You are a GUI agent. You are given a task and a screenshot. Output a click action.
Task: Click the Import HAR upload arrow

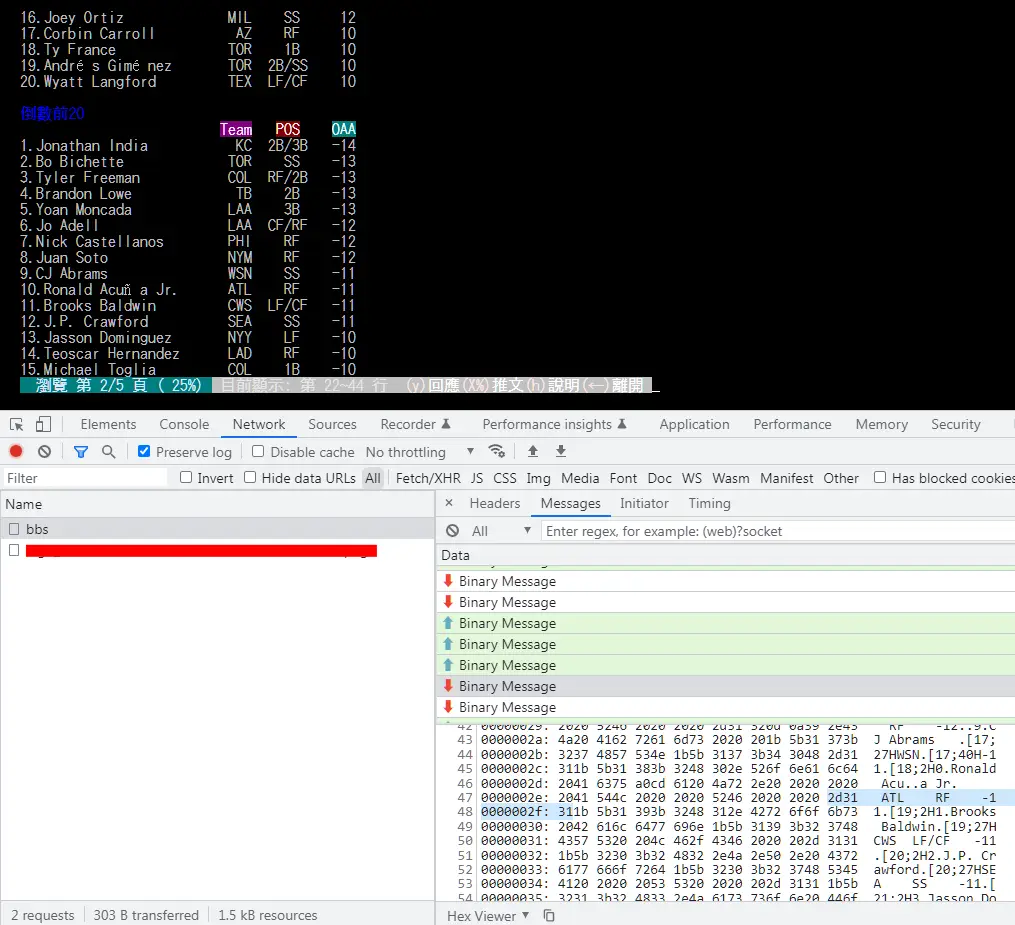[x=533, y=452]
